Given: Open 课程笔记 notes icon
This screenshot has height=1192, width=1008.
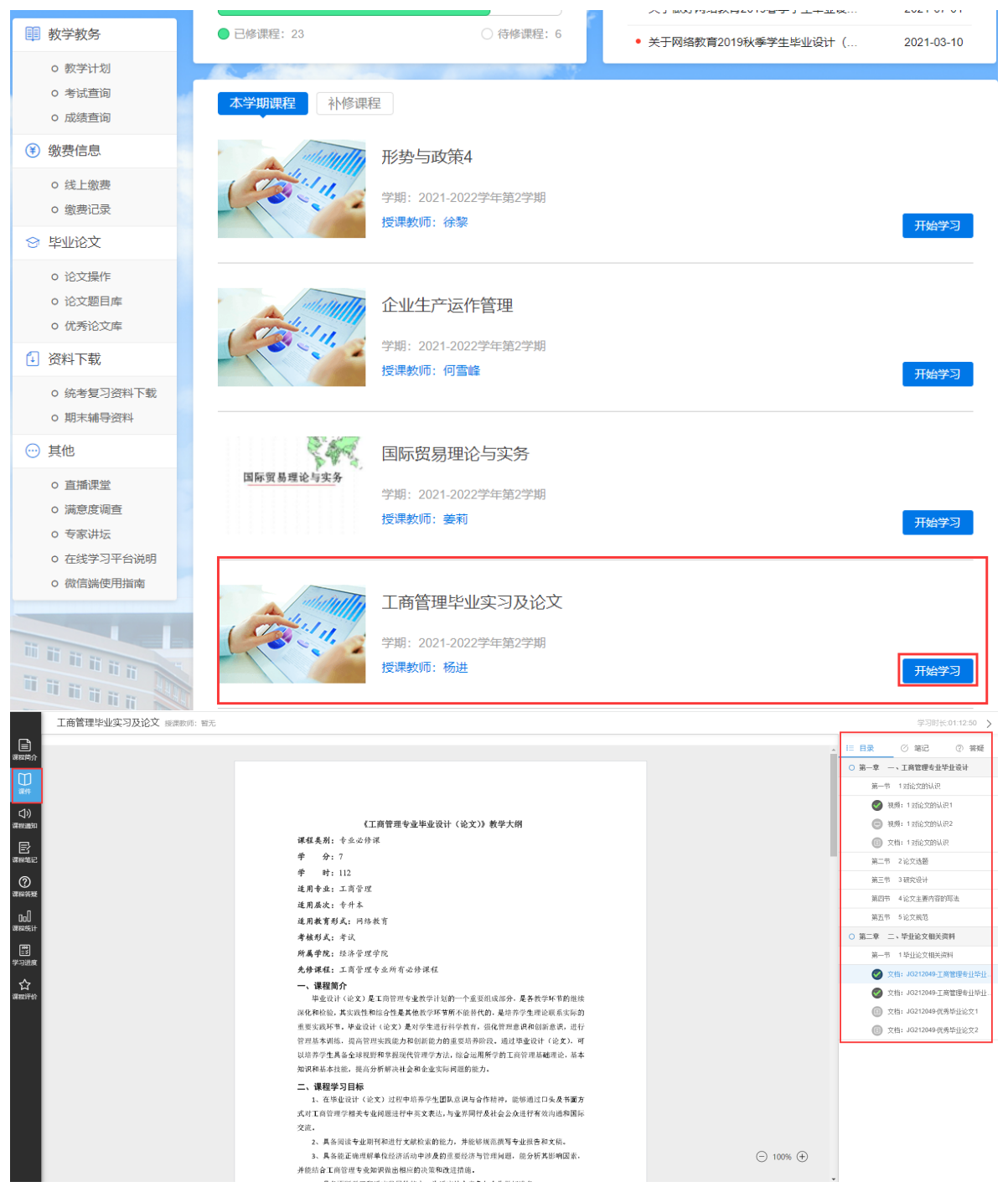Looking at the screenshot, I should (x=24, y=852).
